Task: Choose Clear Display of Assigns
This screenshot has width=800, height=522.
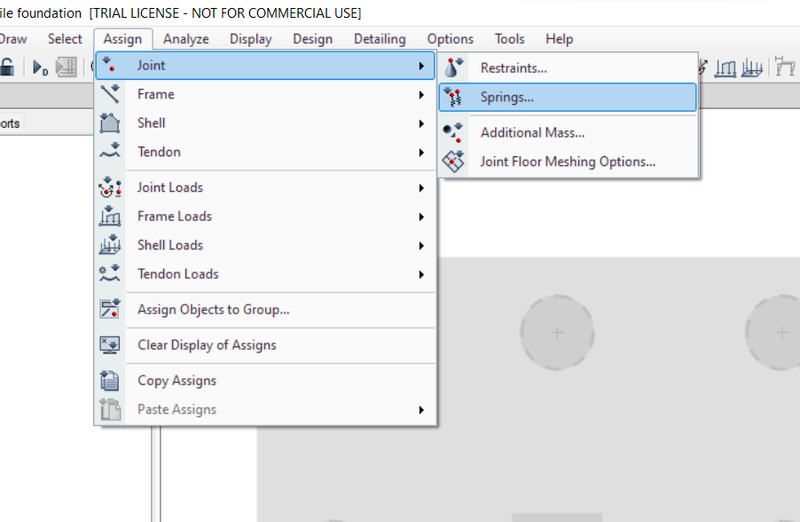Action: (x=265, y=345)
